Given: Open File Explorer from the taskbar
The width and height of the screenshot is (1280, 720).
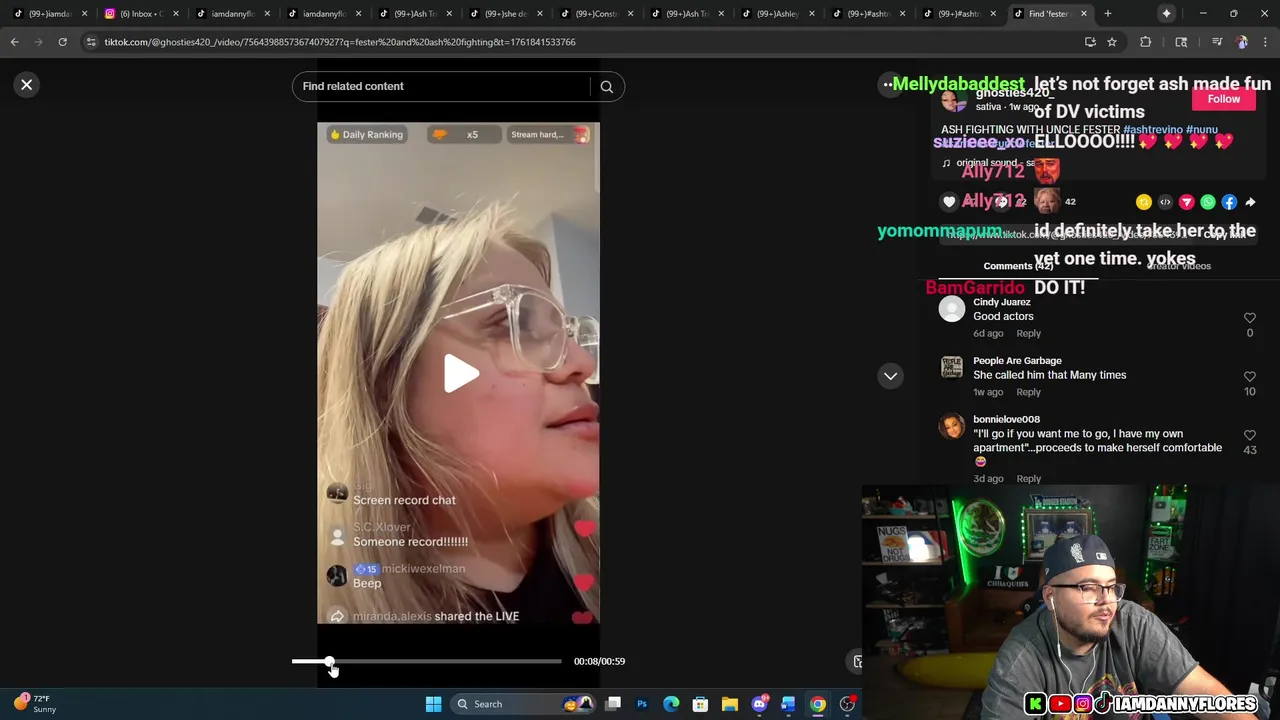Looking at the screenshot, I should click(x=730, y=704).
